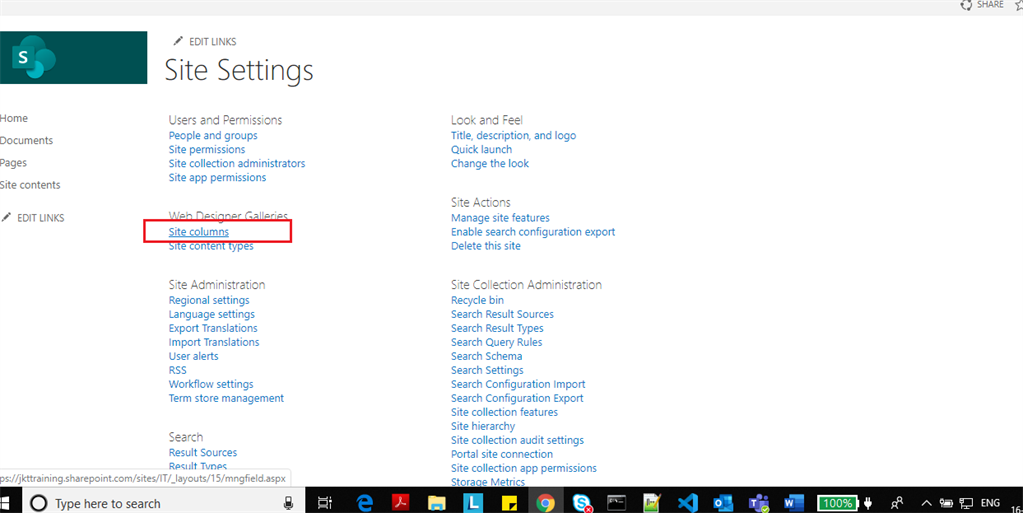The image size is (1023, 513).
Task: Open the Windows Start menu
Action: tap(5, 503)
